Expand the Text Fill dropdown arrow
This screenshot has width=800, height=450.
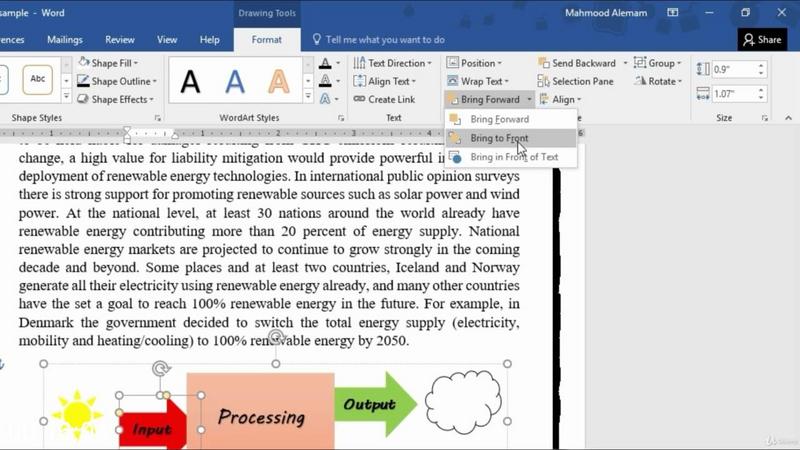pyautogui.click(x=338, y=63)
